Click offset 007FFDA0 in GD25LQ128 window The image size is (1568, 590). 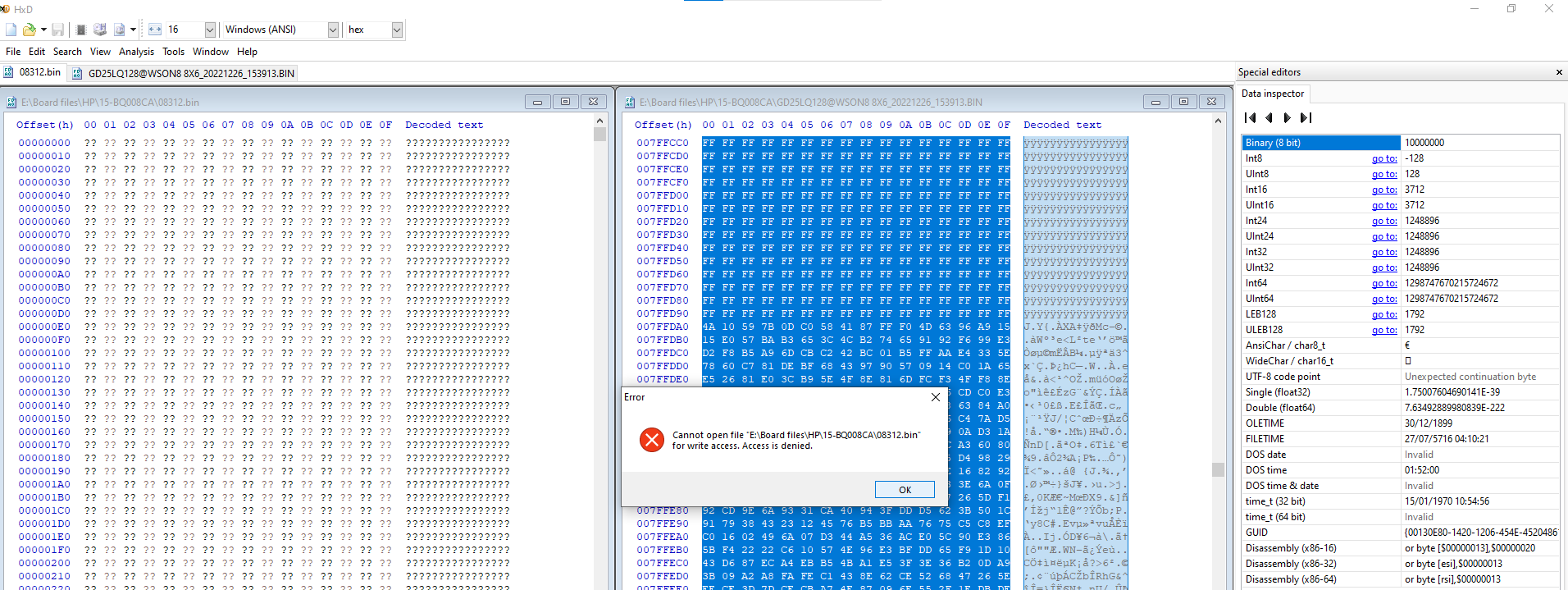(x=663, y=327)
